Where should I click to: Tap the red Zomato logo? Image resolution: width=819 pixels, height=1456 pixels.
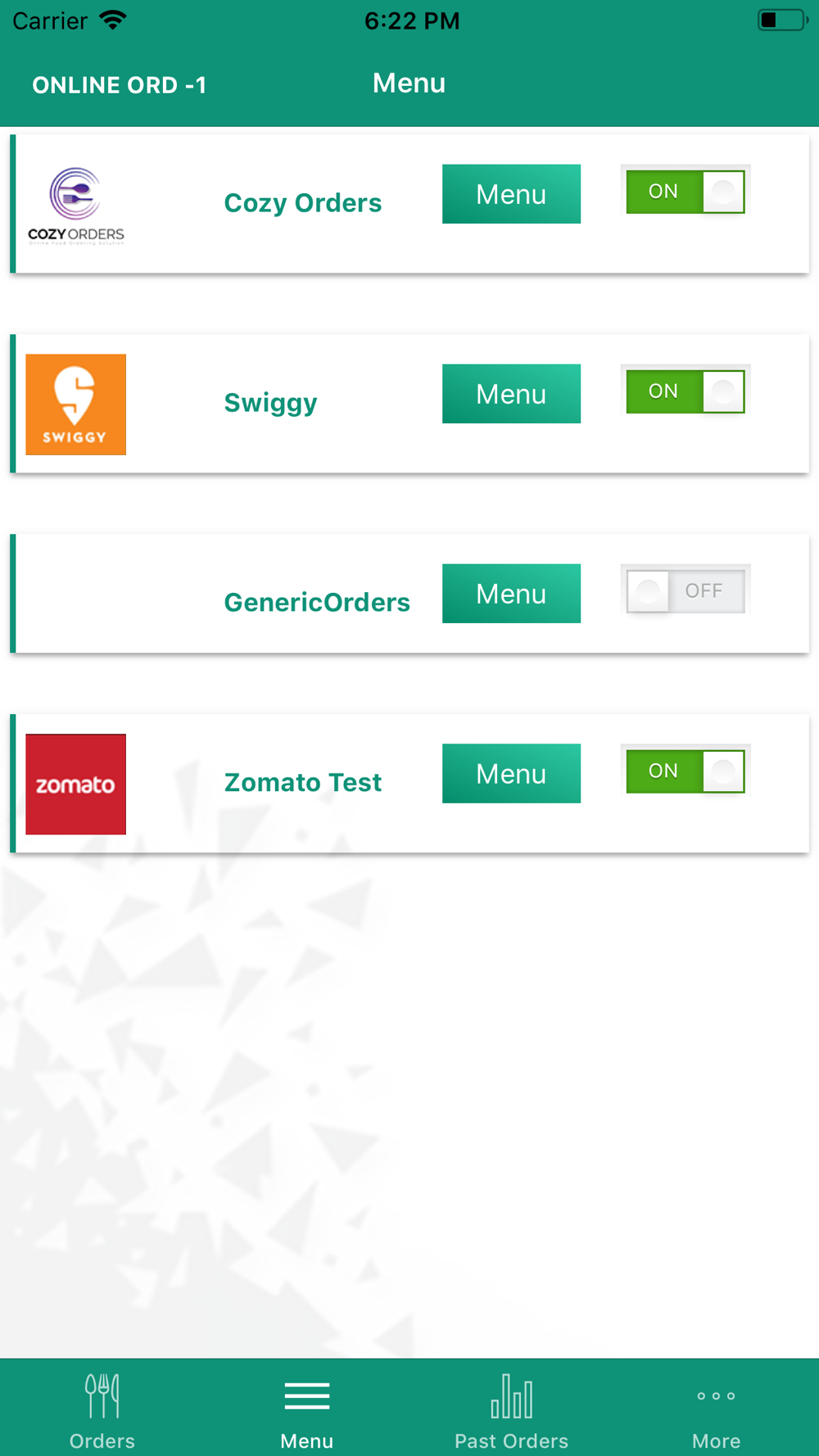point(76,785)
